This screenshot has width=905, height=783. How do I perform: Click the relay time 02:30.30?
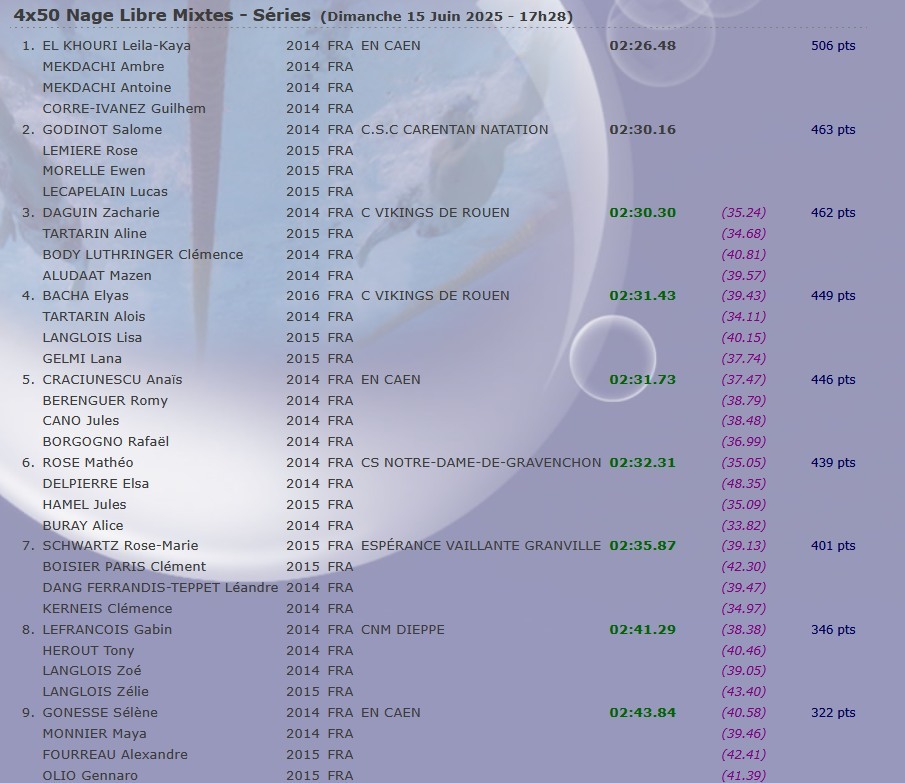(x=642, y=213)
